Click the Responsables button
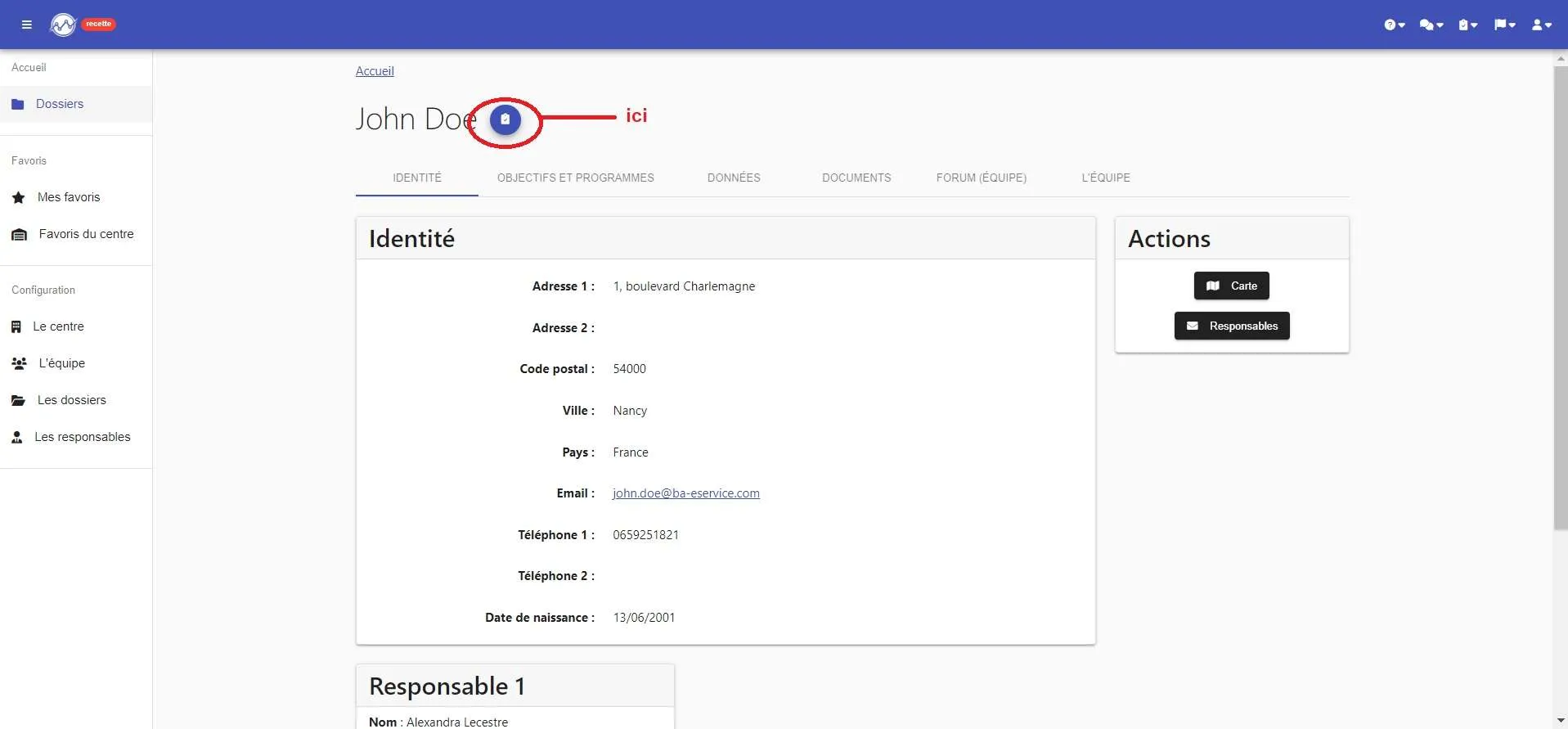 pyautogui.click(x=1232, y=326)
